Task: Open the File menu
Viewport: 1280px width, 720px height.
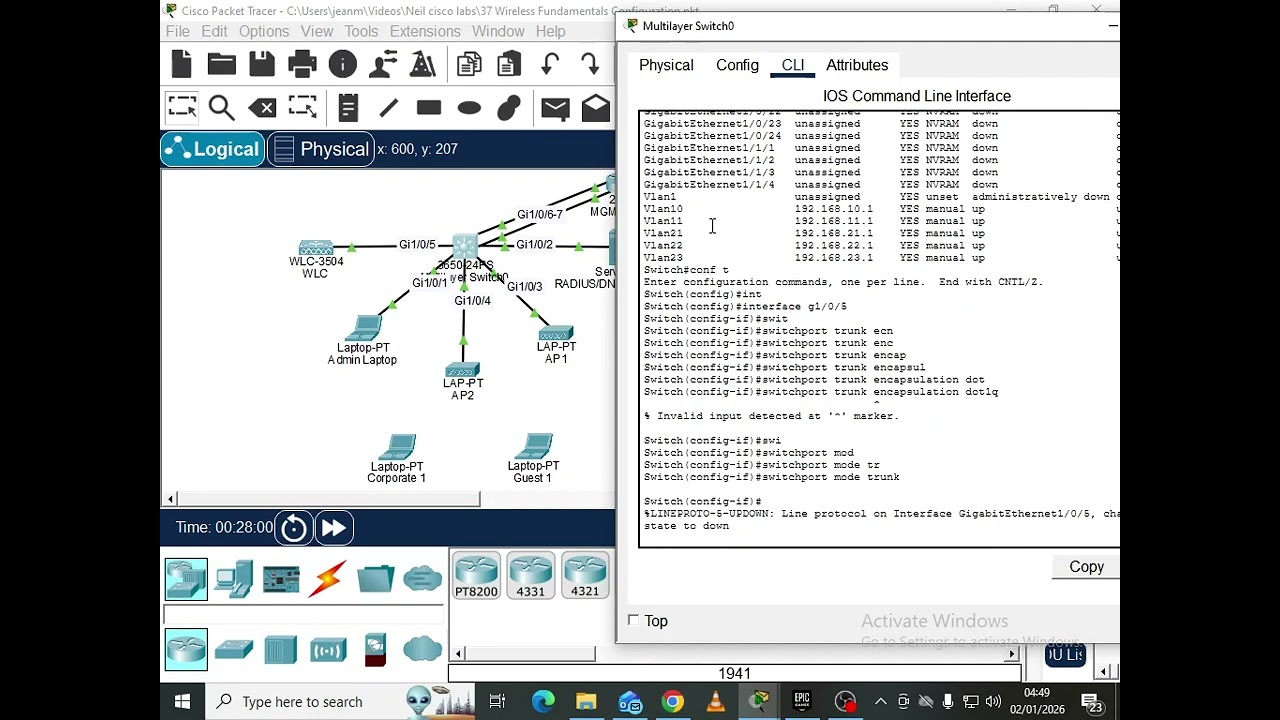Action: click(178, 31)
